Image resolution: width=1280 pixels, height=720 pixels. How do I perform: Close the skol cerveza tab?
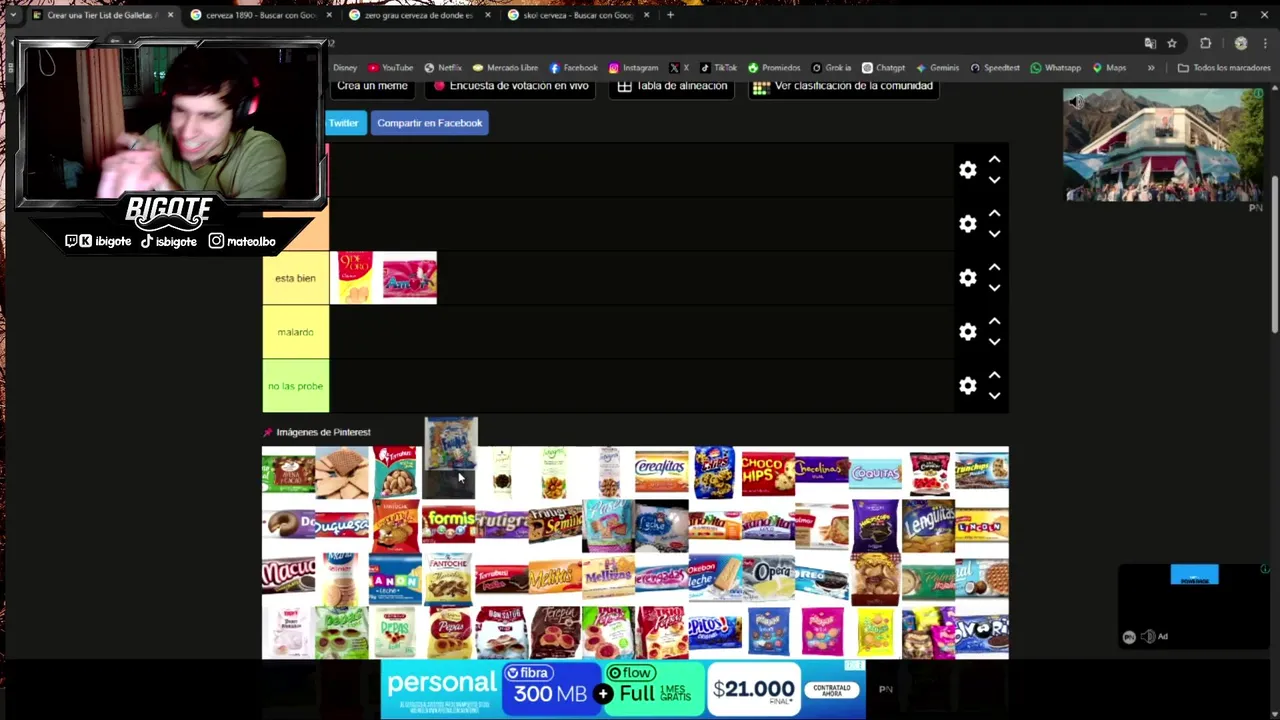click(x=646, y=15)
